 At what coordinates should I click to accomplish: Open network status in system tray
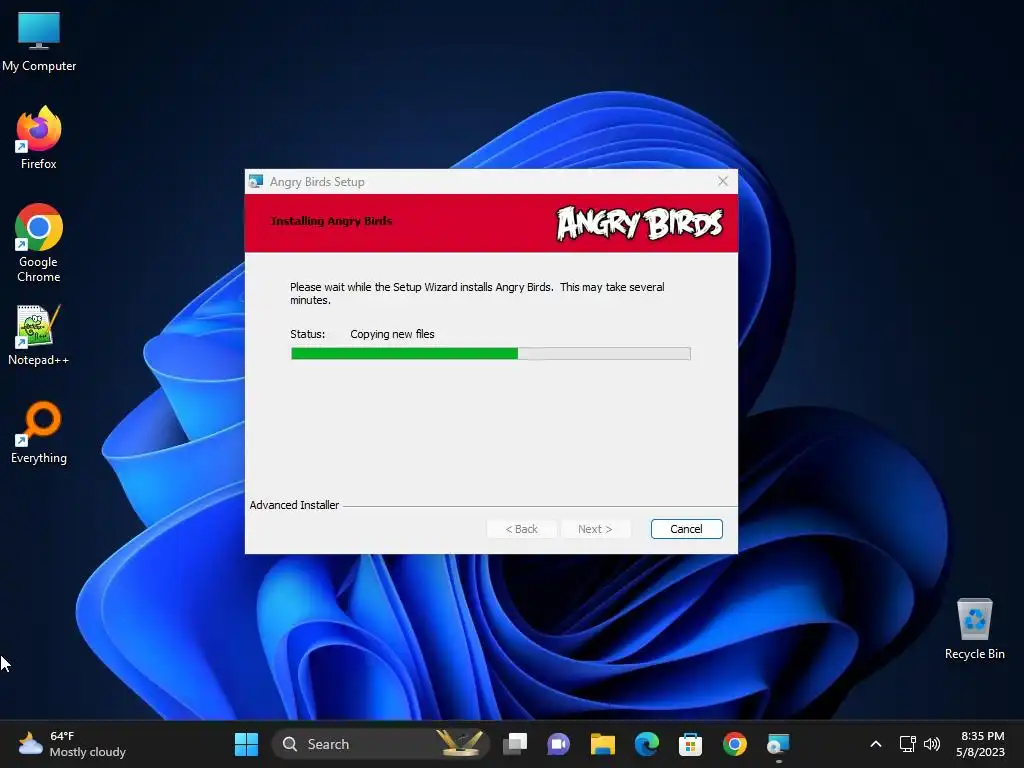[x=907, y=744]
